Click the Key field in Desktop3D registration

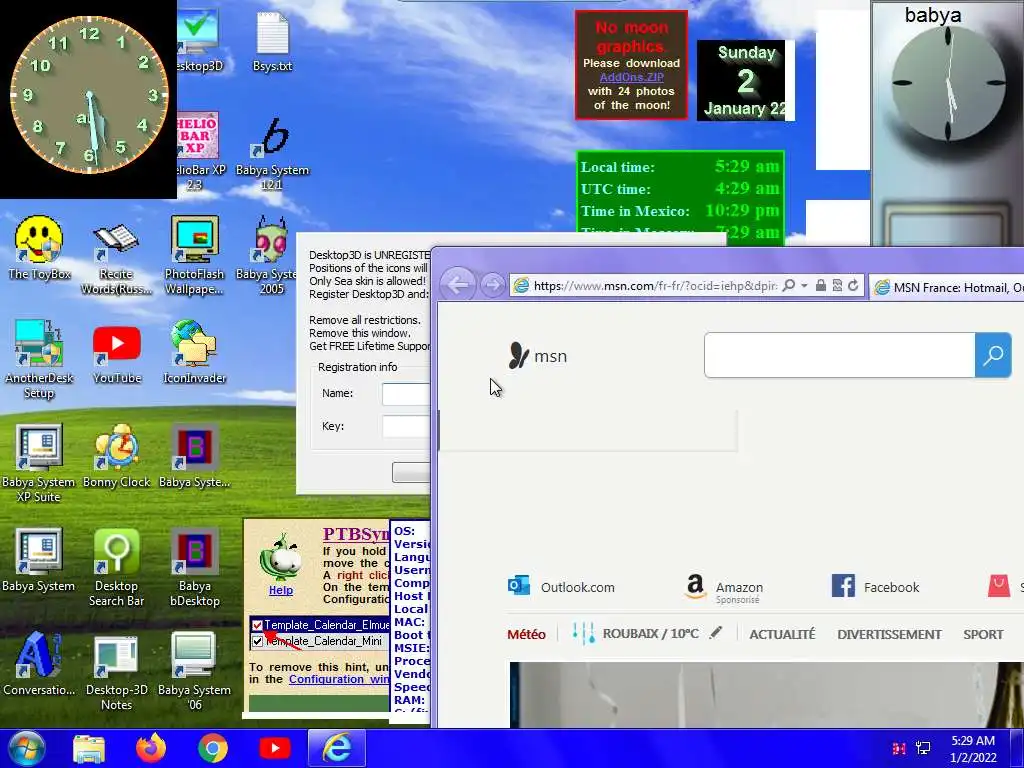pyautogui.click(x=406, y=426)
